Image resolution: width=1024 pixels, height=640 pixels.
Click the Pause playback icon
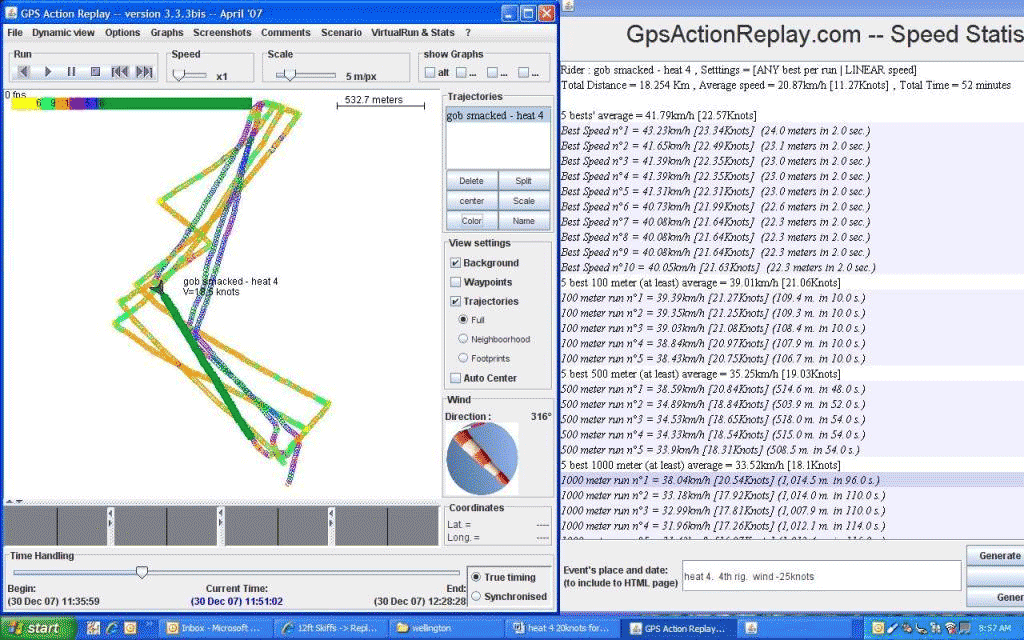click(x=71, y=72)
